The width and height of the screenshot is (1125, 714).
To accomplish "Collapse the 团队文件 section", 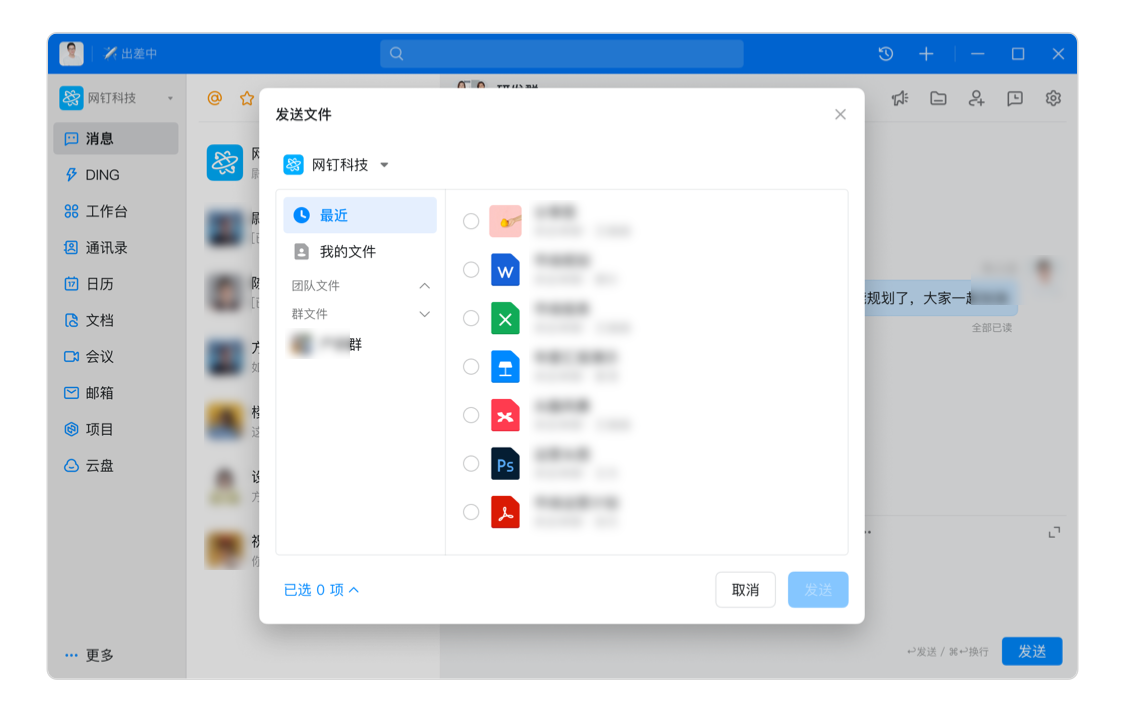I will [x=424, y=286].
